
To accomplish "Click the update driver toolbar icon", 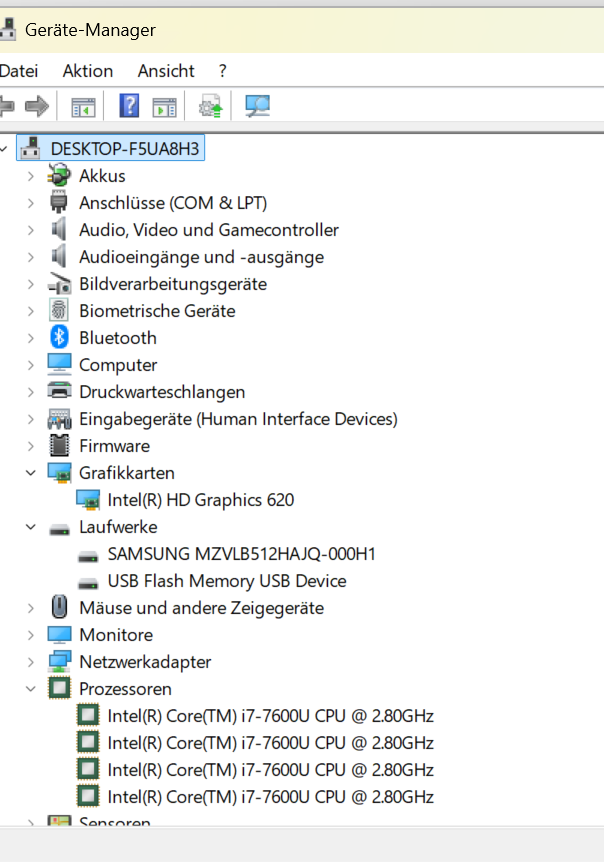I will (210, 106).
